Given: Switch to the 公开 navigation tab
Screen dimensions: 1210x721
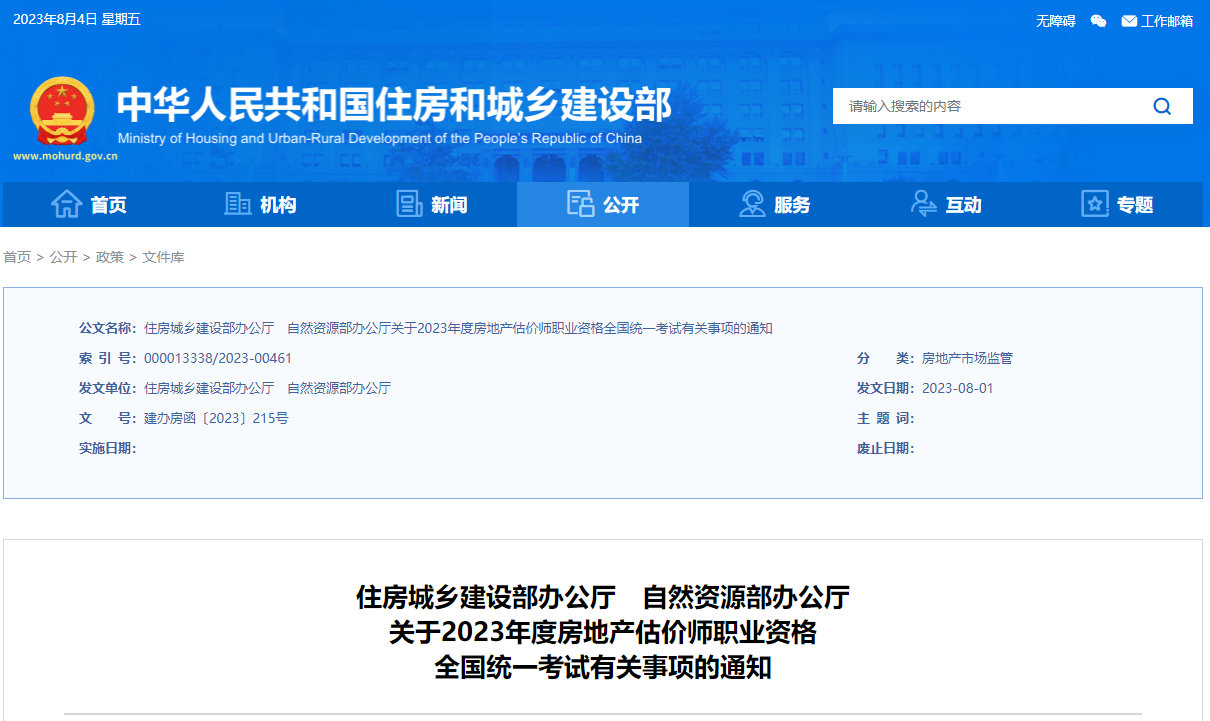Looking at the screenshot, I should (x=612, y=204).
